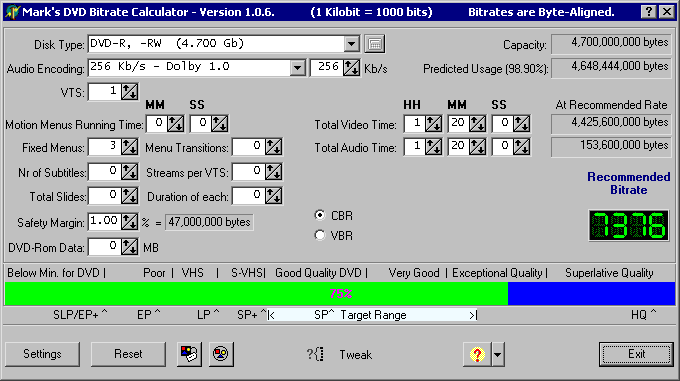Click the Safety Margin 1.00 field
This screenshot has width=680, height=381.
point(104,222)
